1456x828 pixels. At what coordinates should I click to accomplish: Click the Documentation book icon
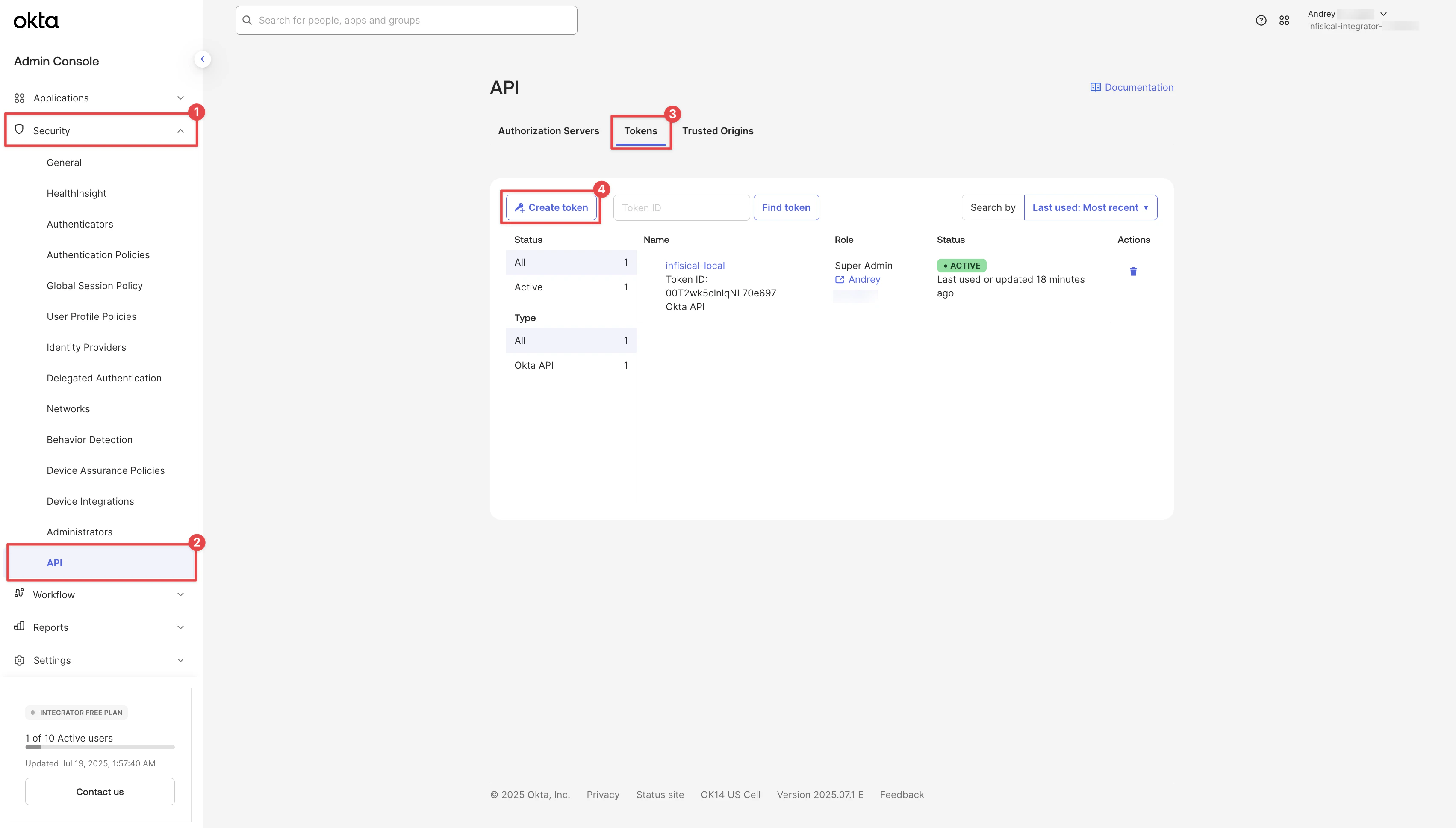point(1095,87)
